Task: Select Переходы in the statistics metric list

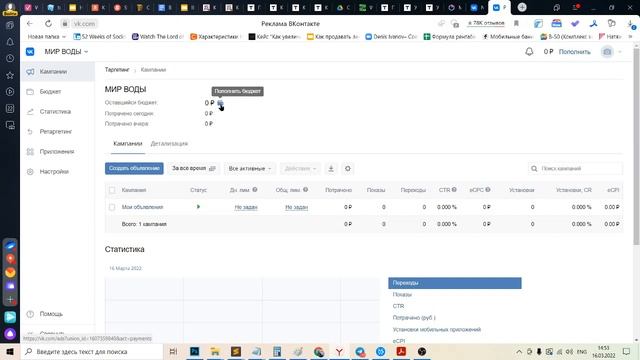Action: (455, 283)
